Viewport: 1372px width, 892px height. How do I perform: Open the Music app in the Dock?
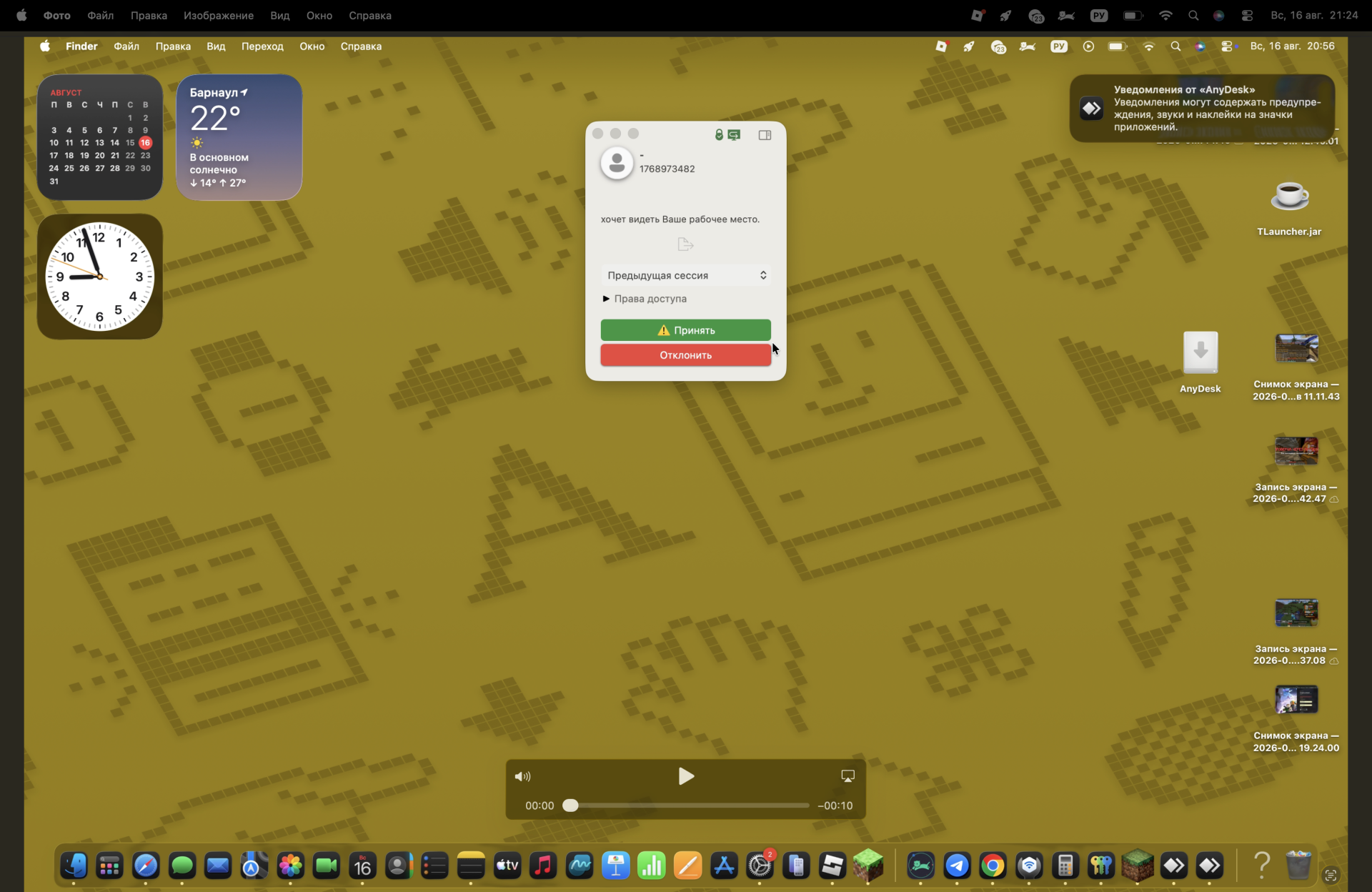pyautogui.click(x=543, y=866)
